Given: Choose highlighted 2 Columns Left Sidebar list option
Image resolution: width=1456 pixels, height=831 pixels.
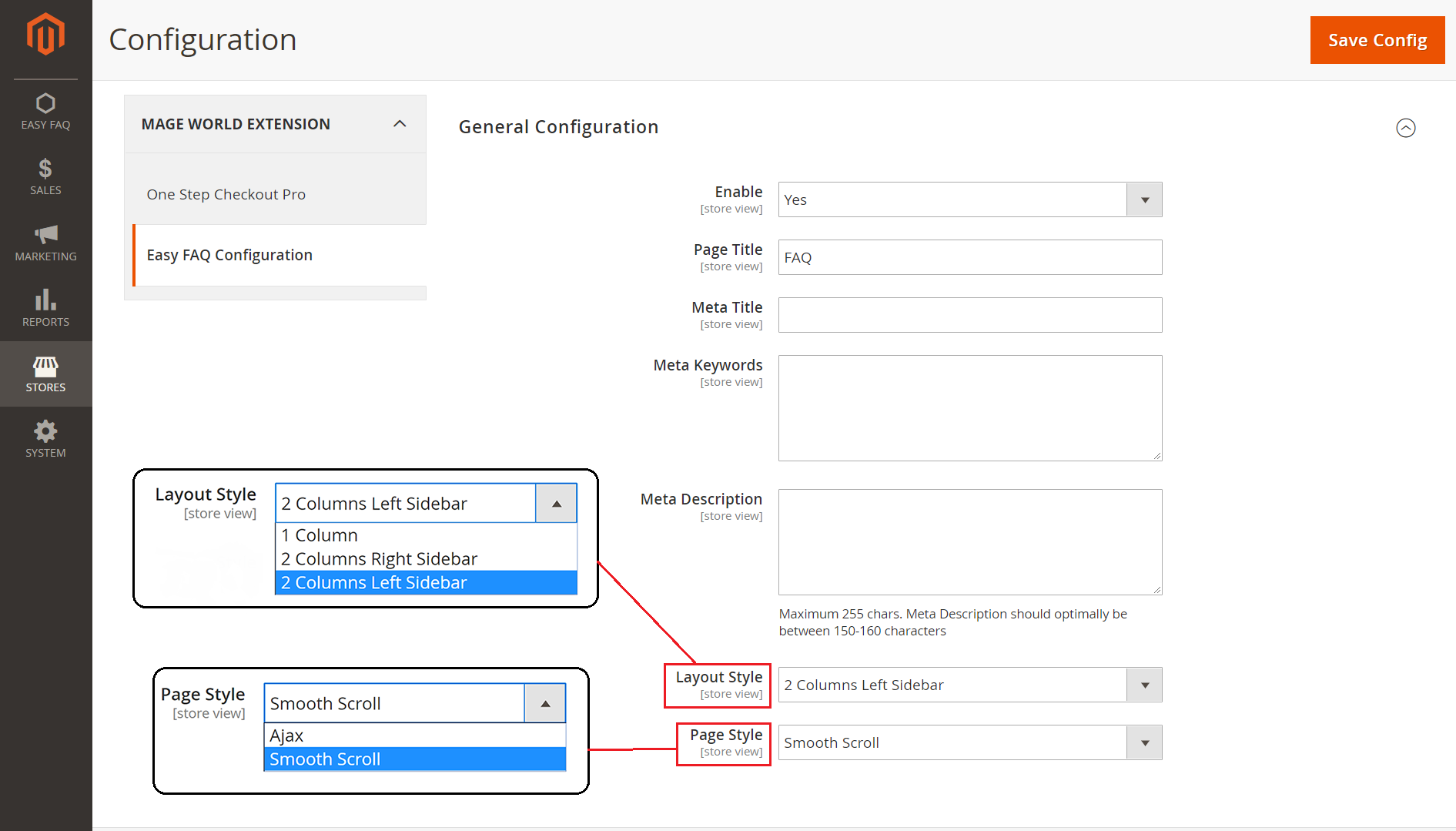Looking at the screenshot, I should click(x=426, y=583).
